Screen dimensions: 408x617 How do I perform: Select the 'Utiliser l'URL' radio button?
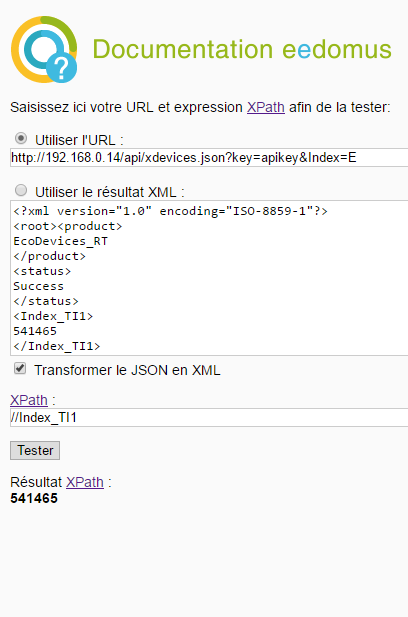pyautogui.click(x=21, y=139)
